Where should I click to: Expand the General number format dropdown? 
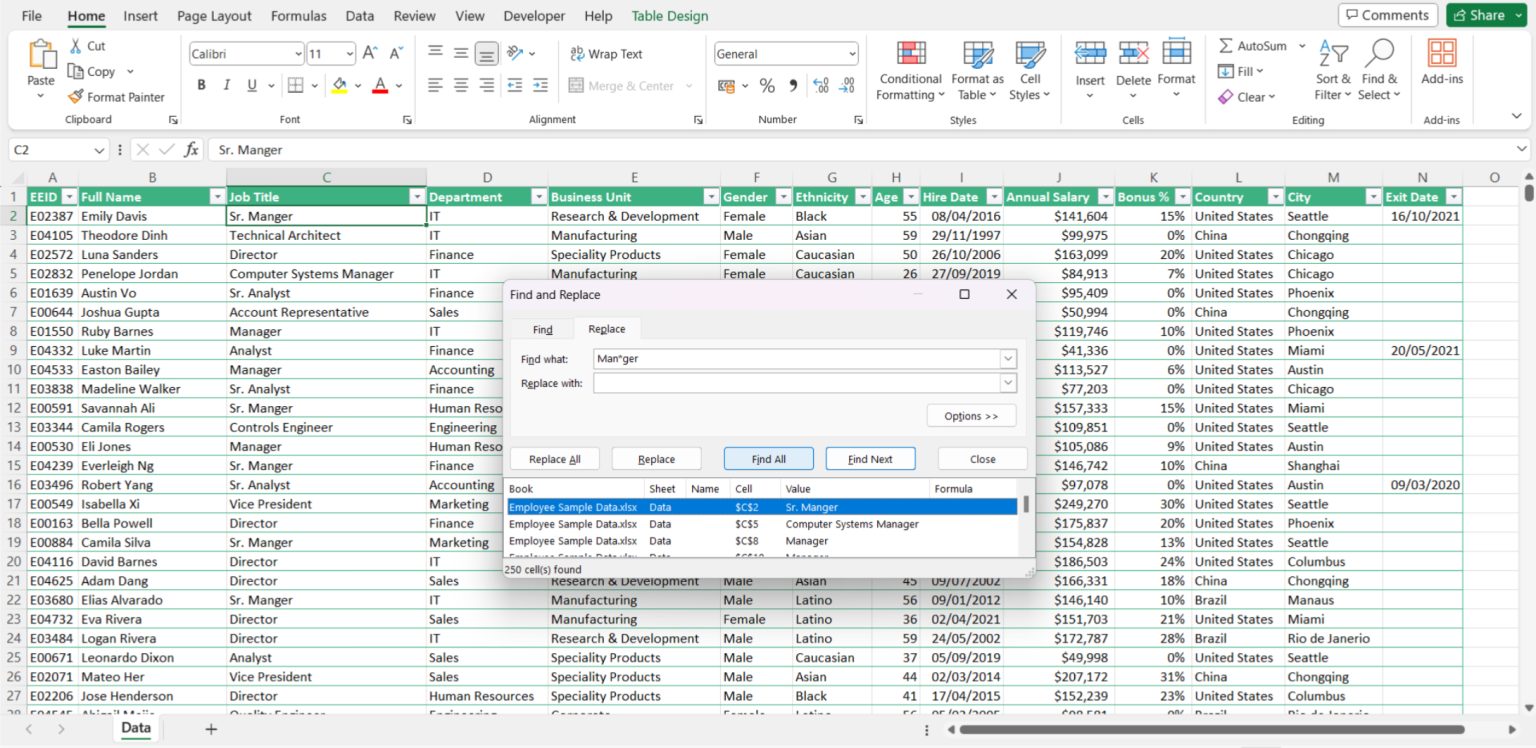click(x=851, y=53)
